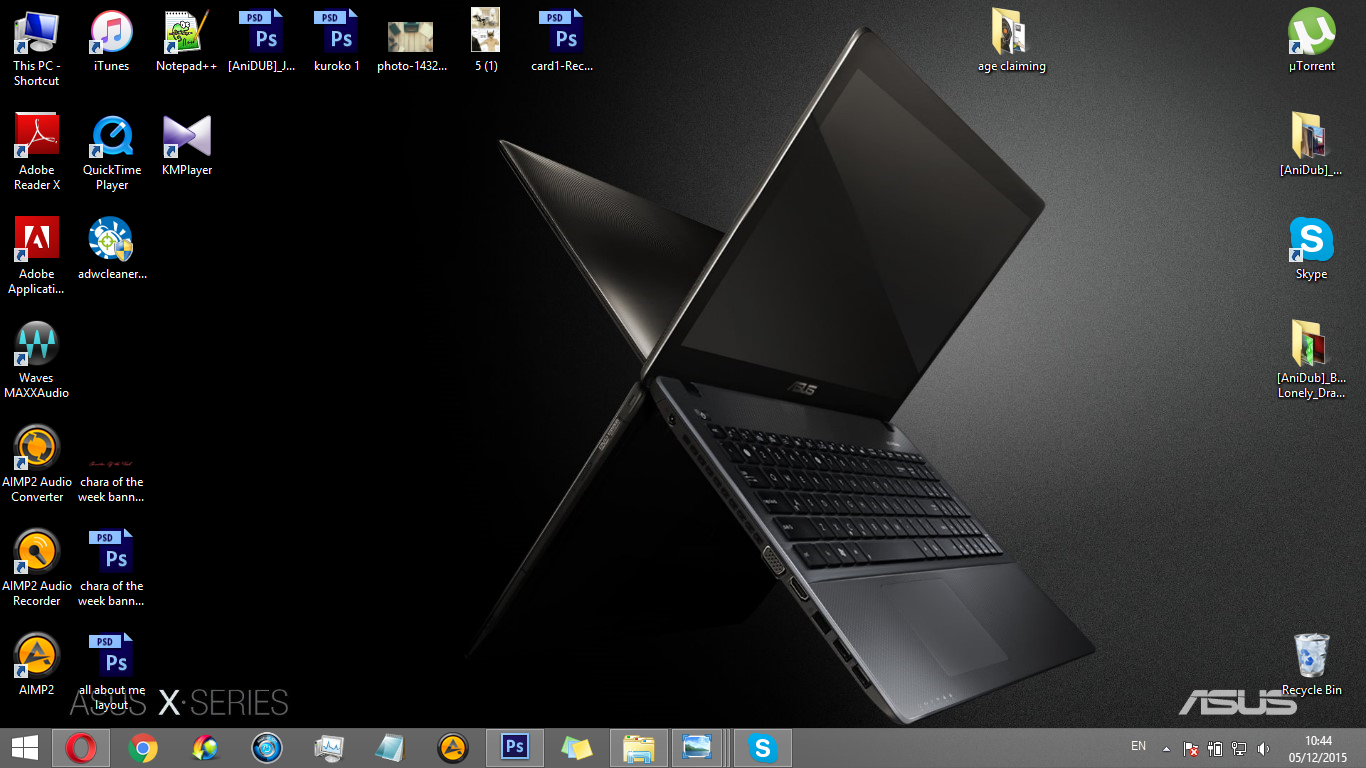Open the Windows Start button

coord(24,748)
